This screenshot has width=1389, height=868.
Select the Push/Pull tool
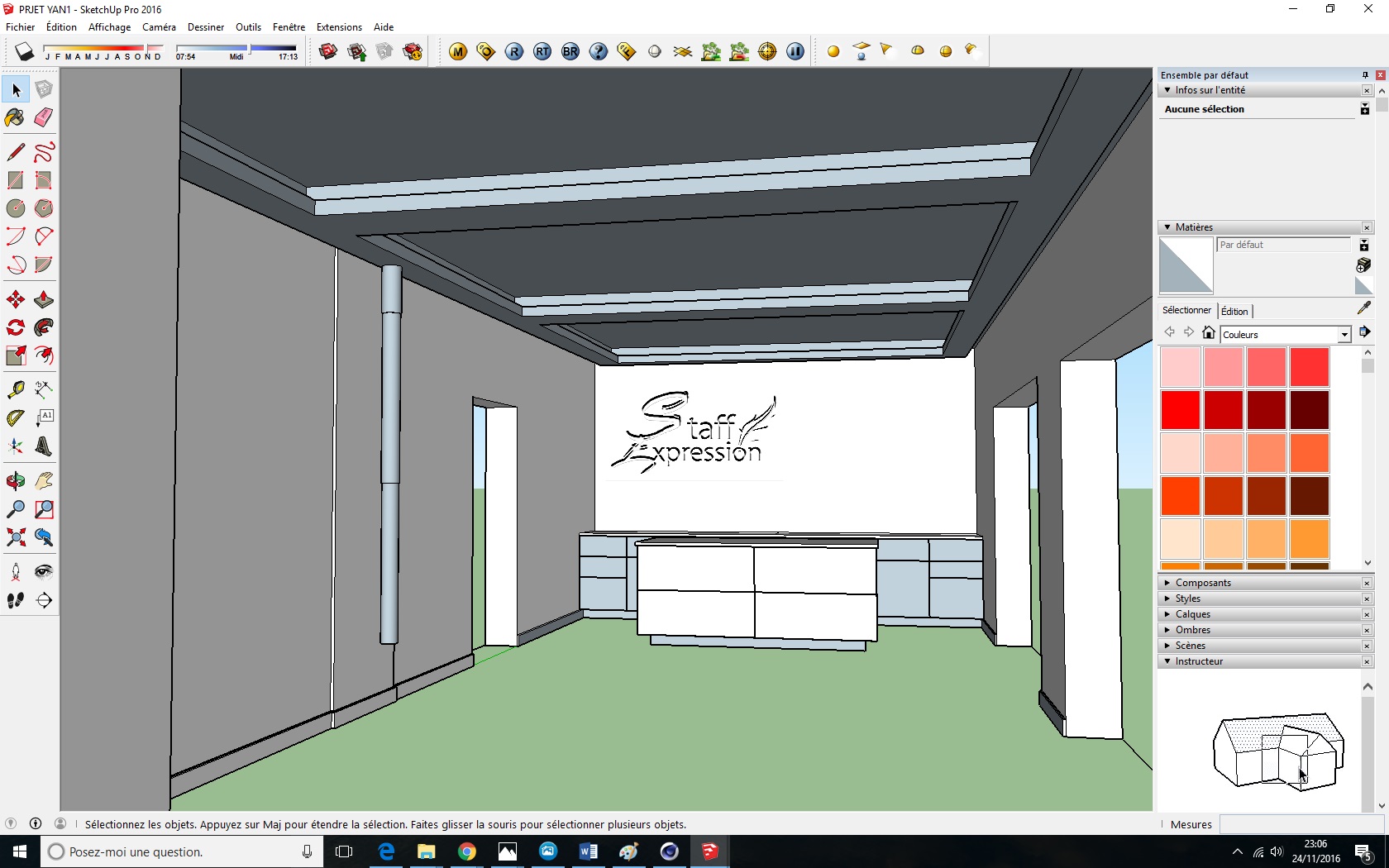click(x=44, y=299)
